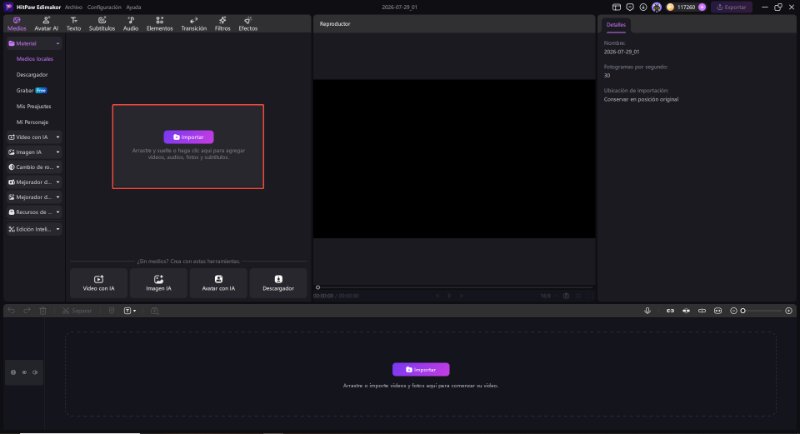Screen dimensions: 800x434
Task: Click Importar in the media panel
Action: click(188, 137)
